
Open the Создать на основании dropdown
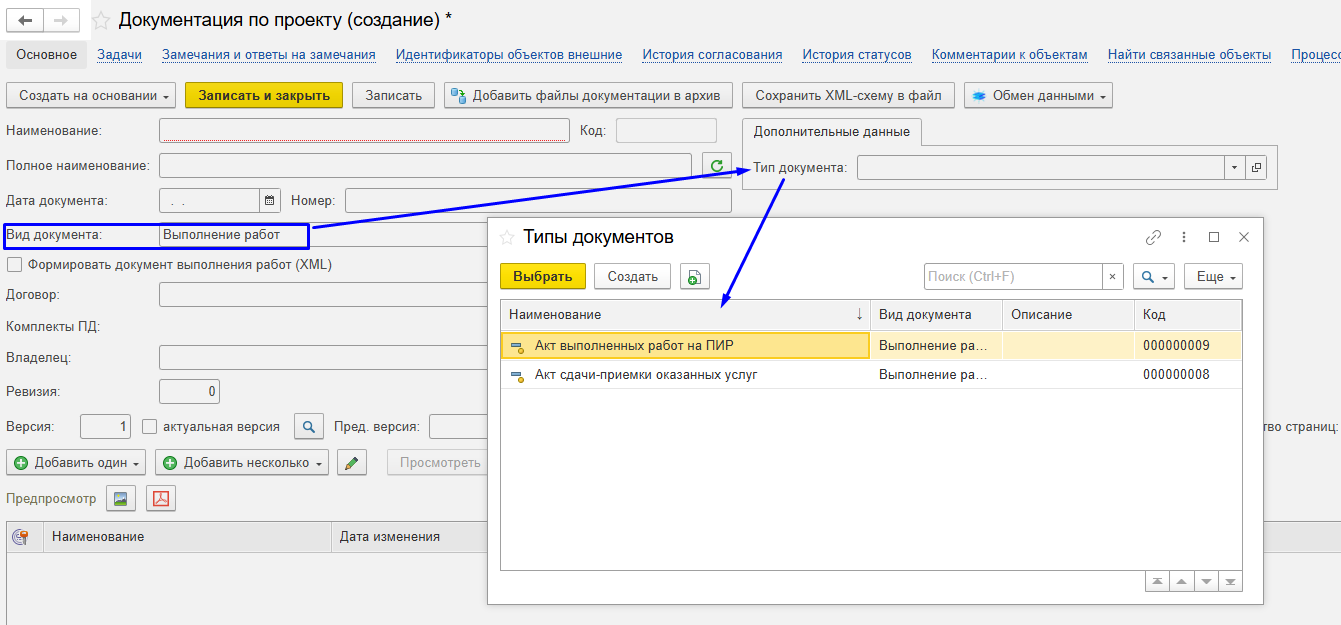point(91,95)
